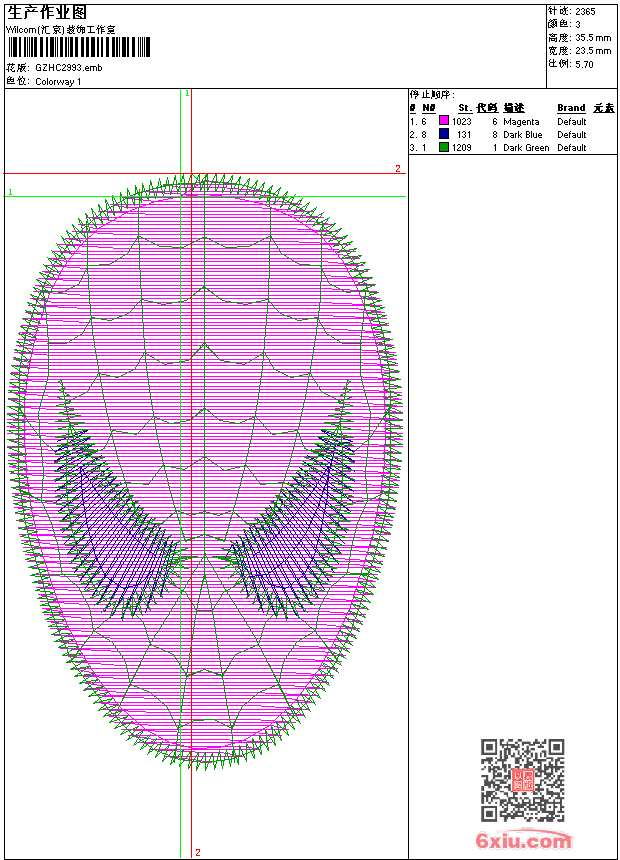620x860 pixels.
Task: Click the red marker 2 at page bottom
Action: click(198, 852)
